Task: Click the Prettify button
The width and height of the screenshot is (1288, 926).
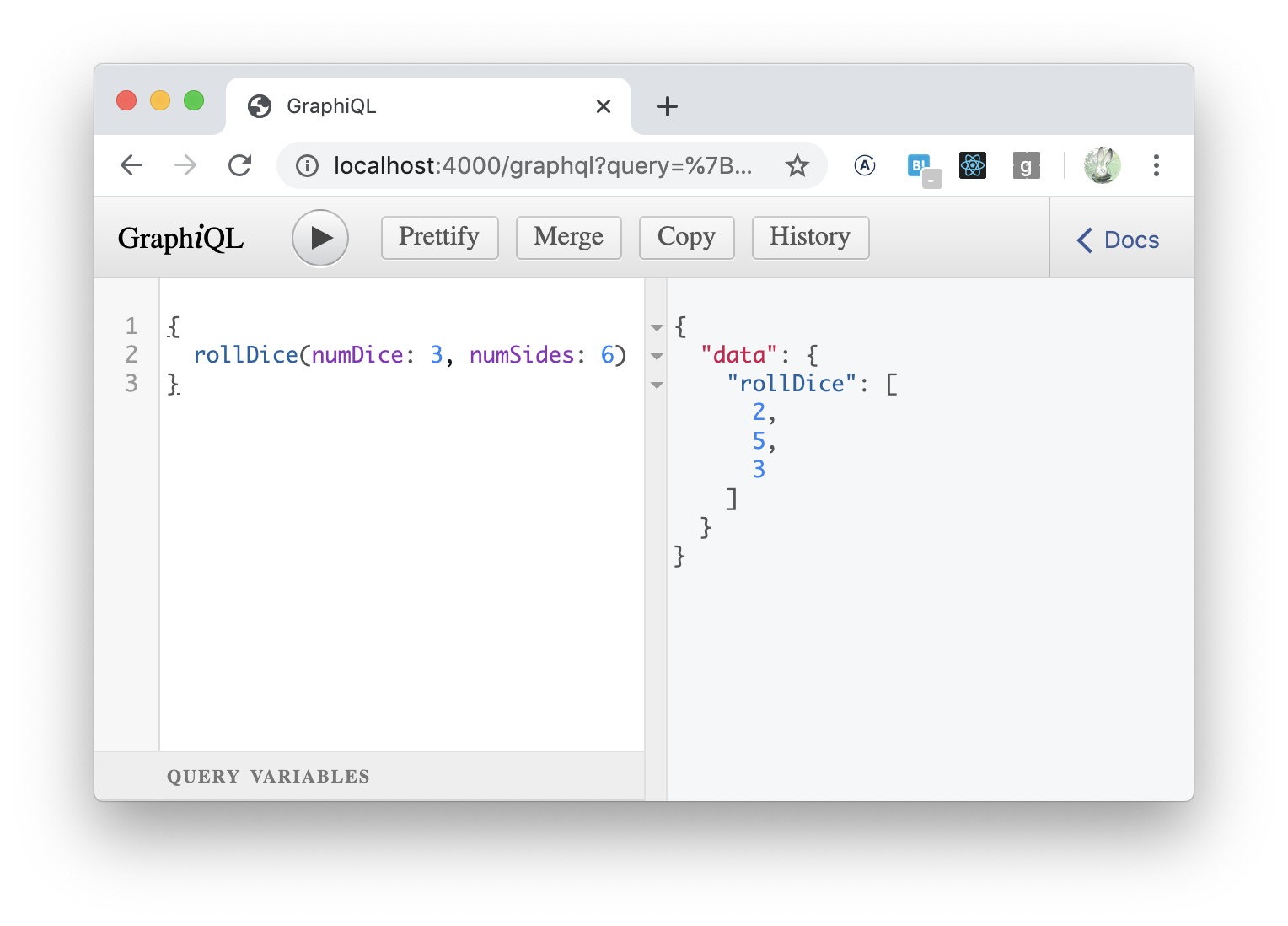Action: point(439,237)
